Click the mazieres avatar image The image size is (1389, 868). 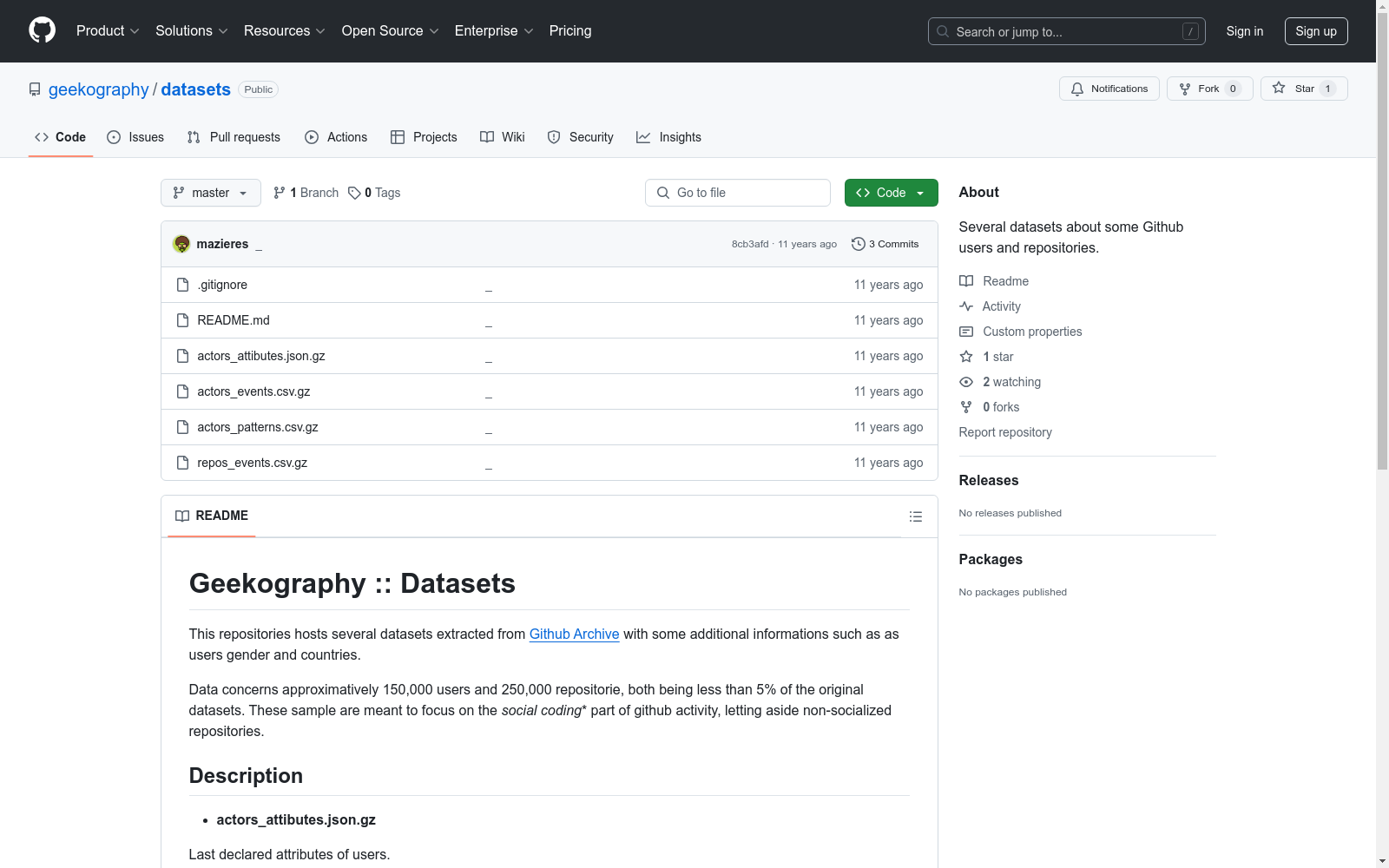(181, 244)
